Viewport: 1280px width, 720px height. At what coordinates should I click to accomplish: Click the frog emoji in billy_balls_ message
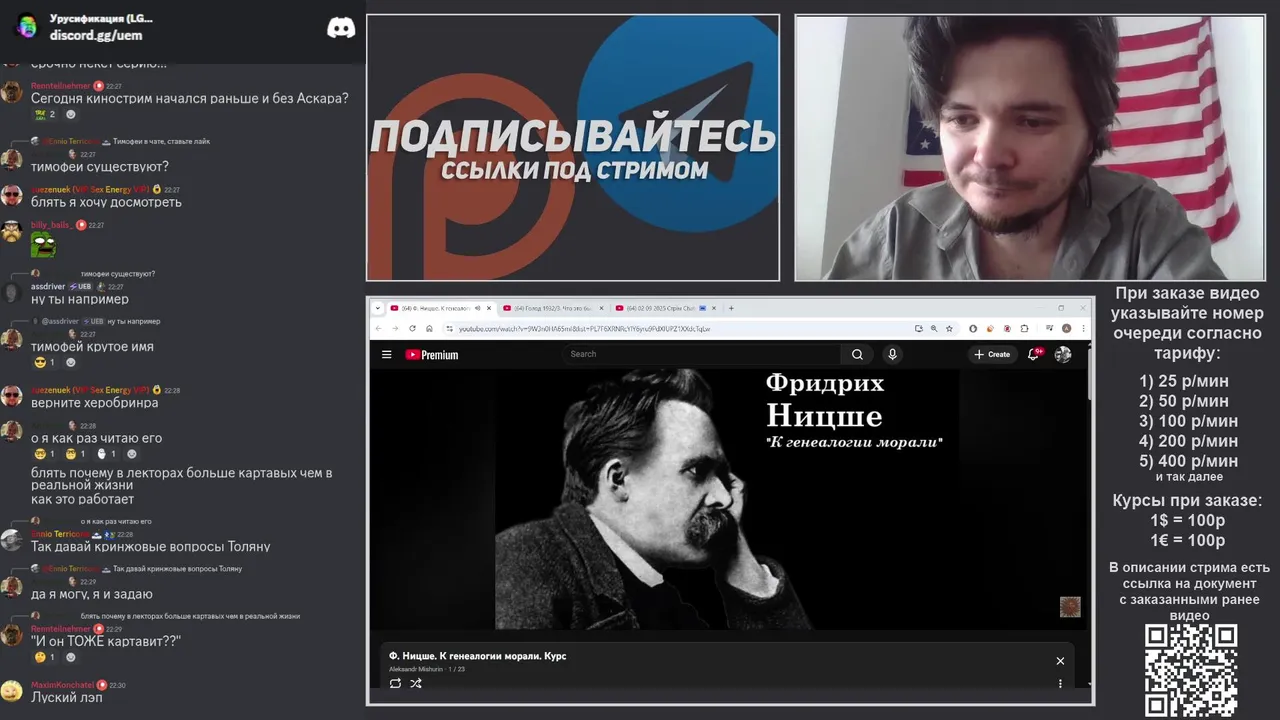(43, 244)
